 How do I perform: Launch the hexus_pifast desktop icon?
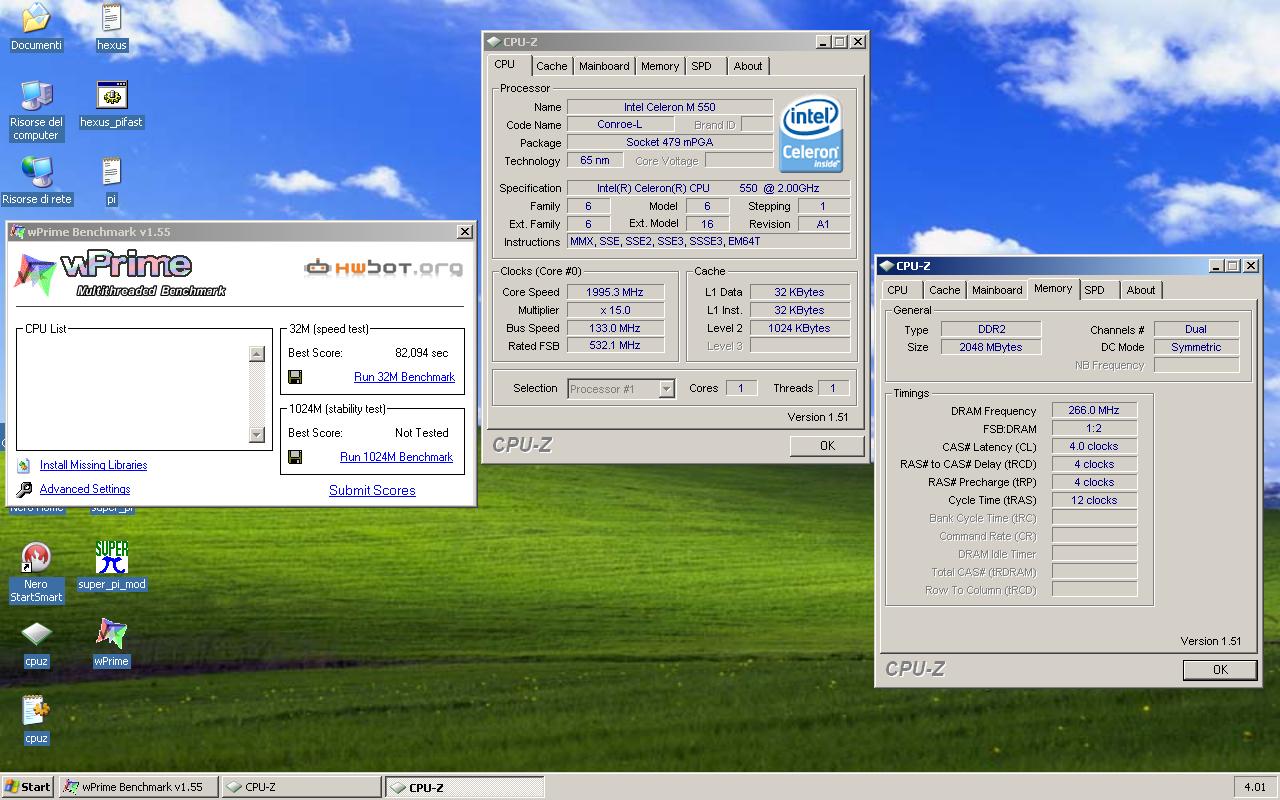click(111, 95)
